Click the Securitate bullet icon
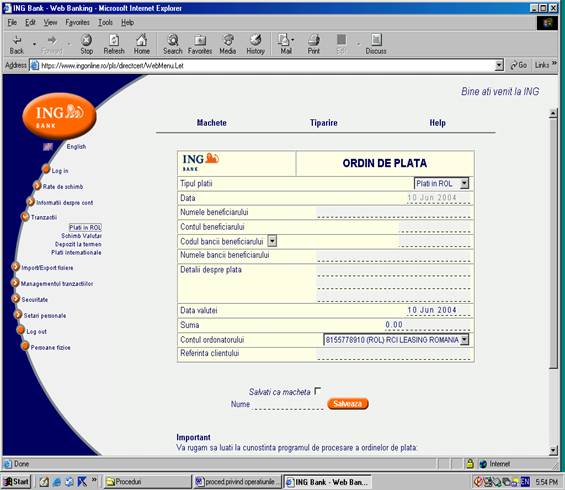This screenshot has height=490, width=565. tap(15, 299)
